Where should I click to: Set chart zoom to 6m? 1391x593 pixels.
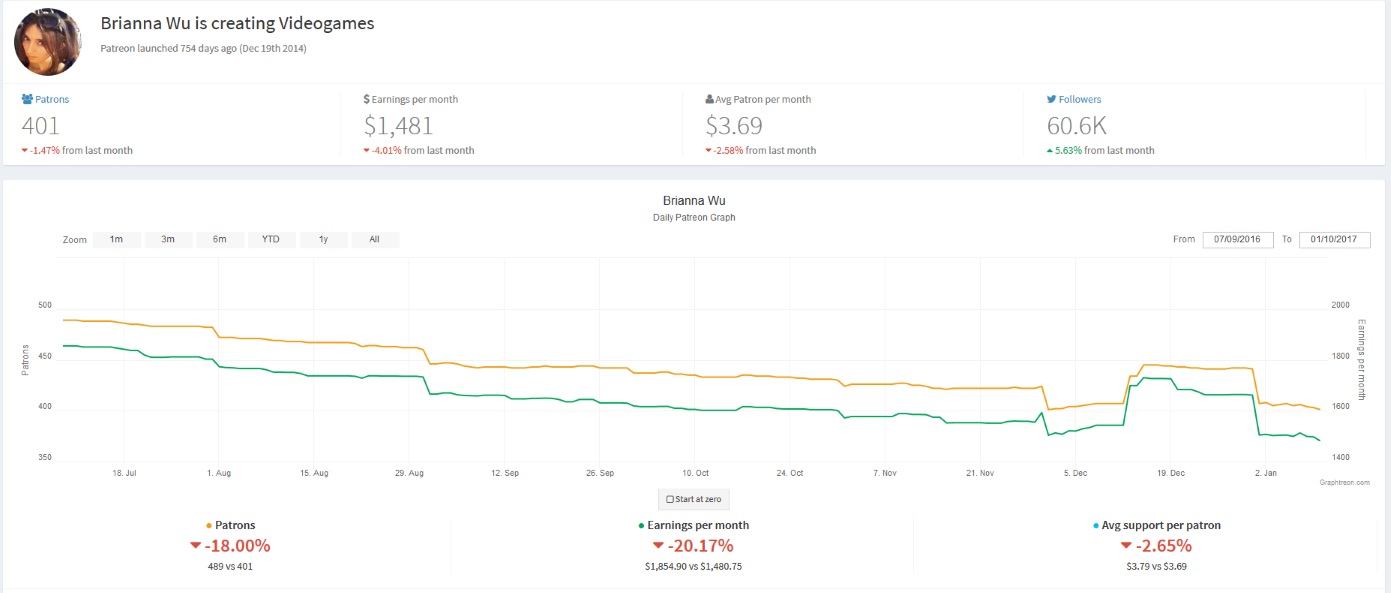[219, 240]
